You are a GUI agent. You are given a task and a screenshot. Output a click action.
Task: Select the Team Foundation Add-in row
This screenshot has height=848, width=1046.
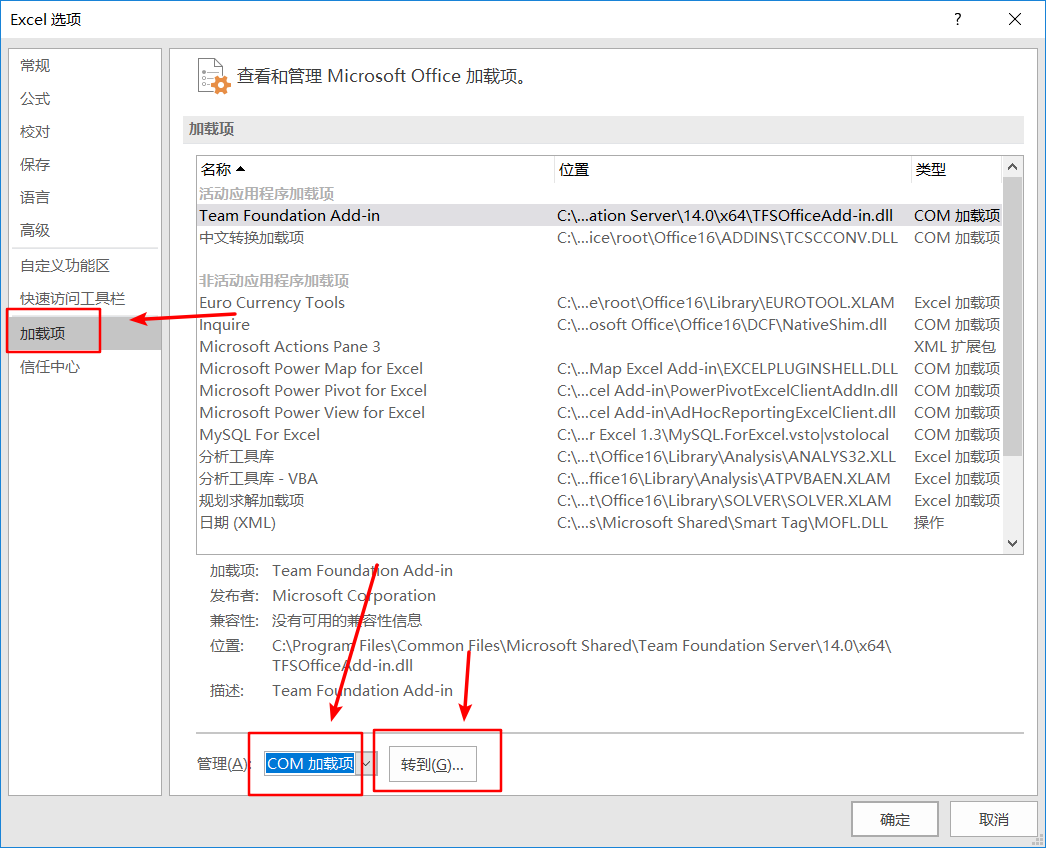pyautogui.click(x=599, y=216)
